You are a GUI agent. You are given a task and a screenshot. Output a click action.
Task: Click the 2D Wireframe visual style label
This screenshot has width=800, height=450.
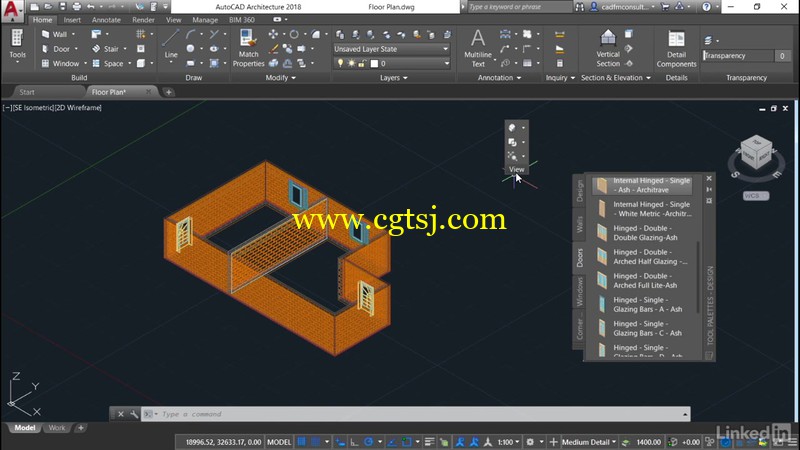tap(78, 108)
